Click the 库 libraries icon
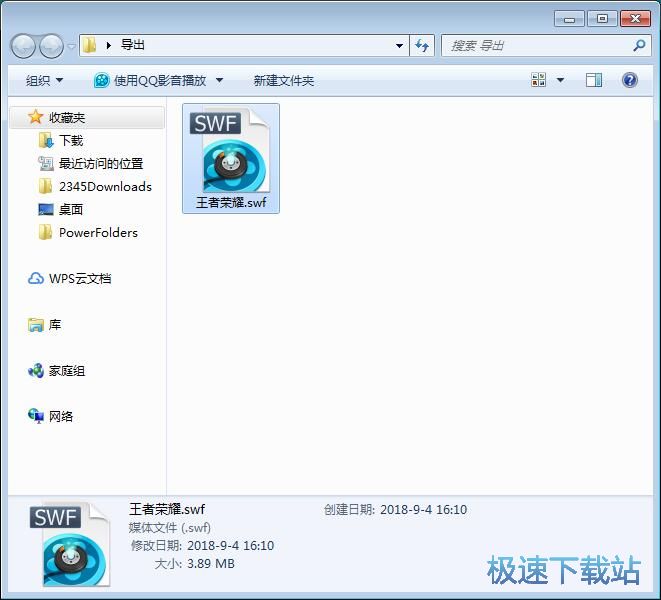 click(36, 325)
